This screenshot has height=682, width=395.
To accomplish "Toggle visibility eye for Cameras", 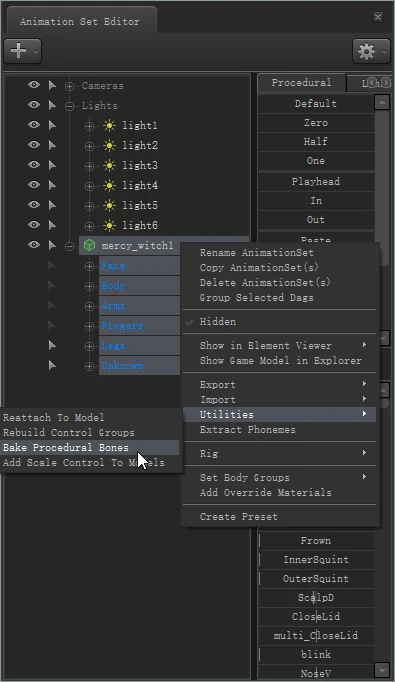I will pos(33,85).
